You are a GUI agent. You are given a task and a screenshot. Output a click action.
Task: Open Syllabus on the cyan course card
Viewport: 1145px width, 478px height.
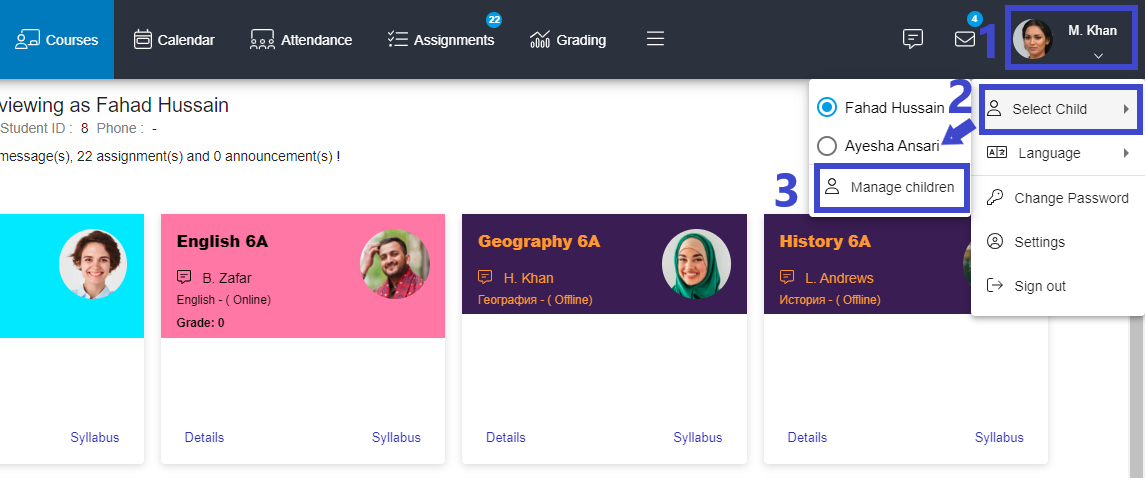tap(95, 438)
